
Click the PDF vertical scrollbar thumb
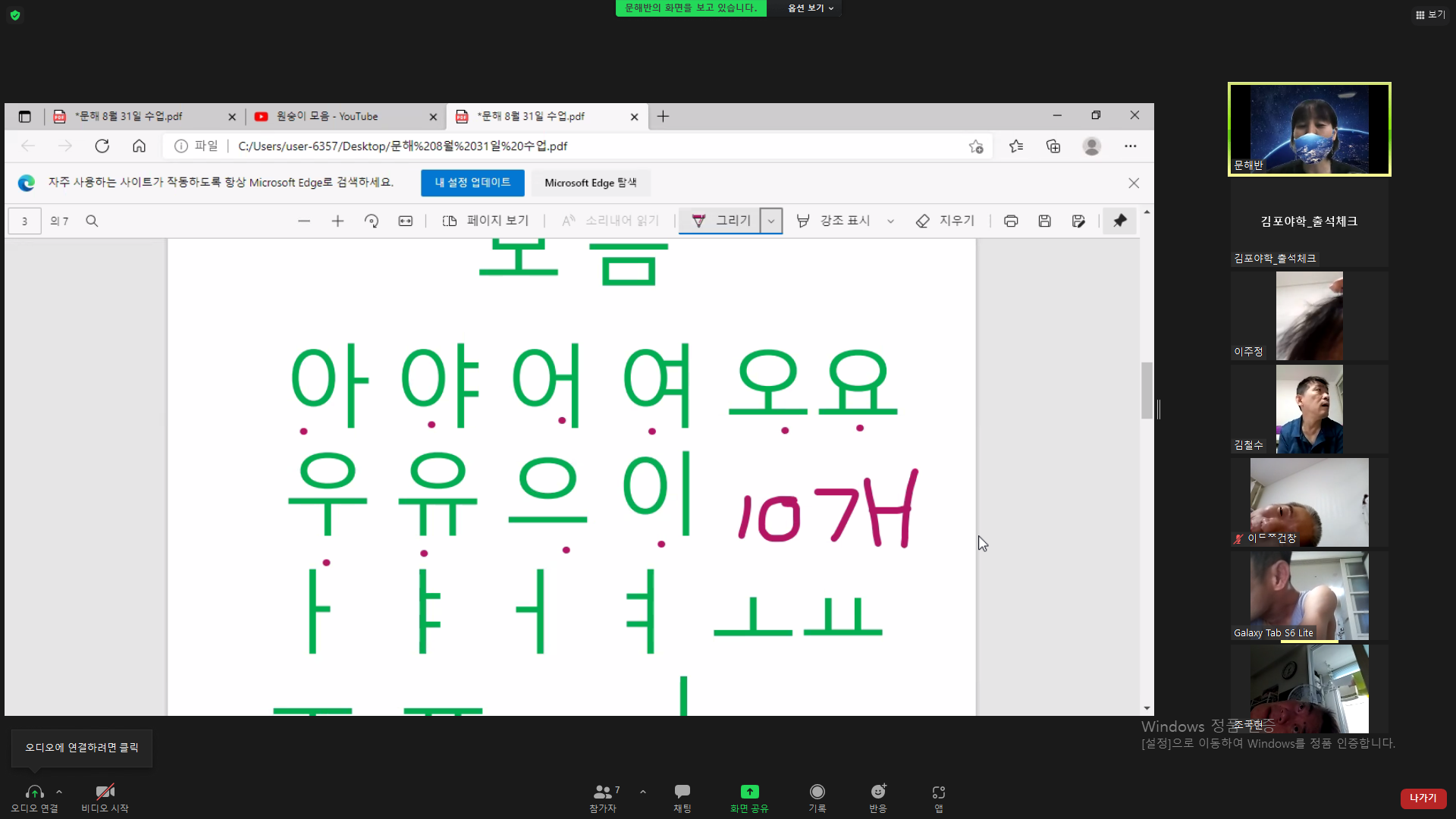pyautogui.click(x=1147, y=391)
